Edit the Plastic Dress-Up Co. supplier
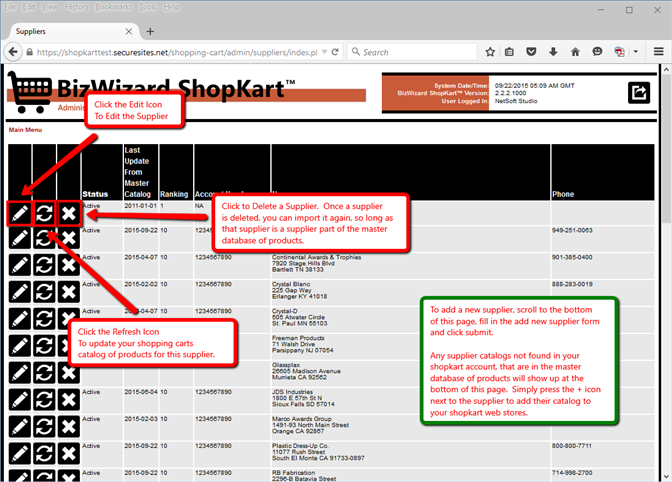672x482 pixels. click(x=20, y=454)
